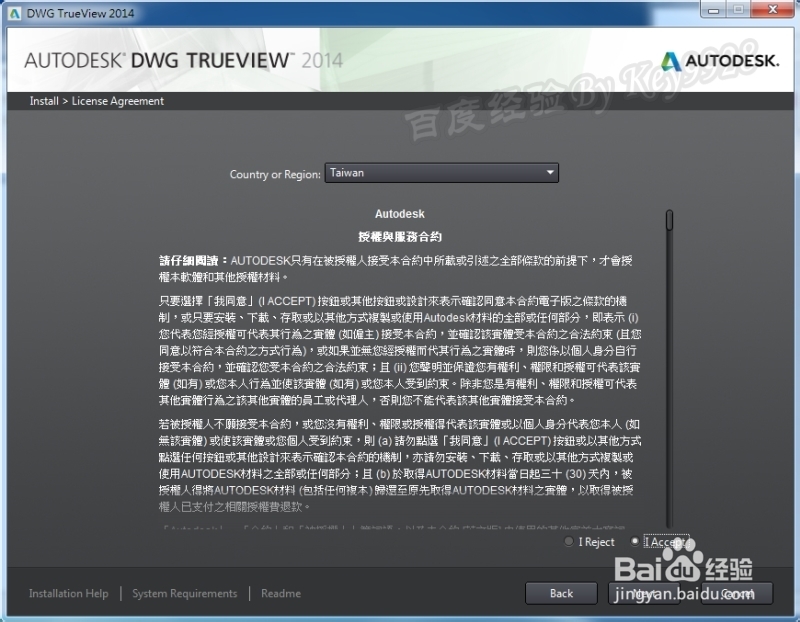Screen dimensions: 800x622
Task: Open the Installation Help link
Action: pos(68,593)
